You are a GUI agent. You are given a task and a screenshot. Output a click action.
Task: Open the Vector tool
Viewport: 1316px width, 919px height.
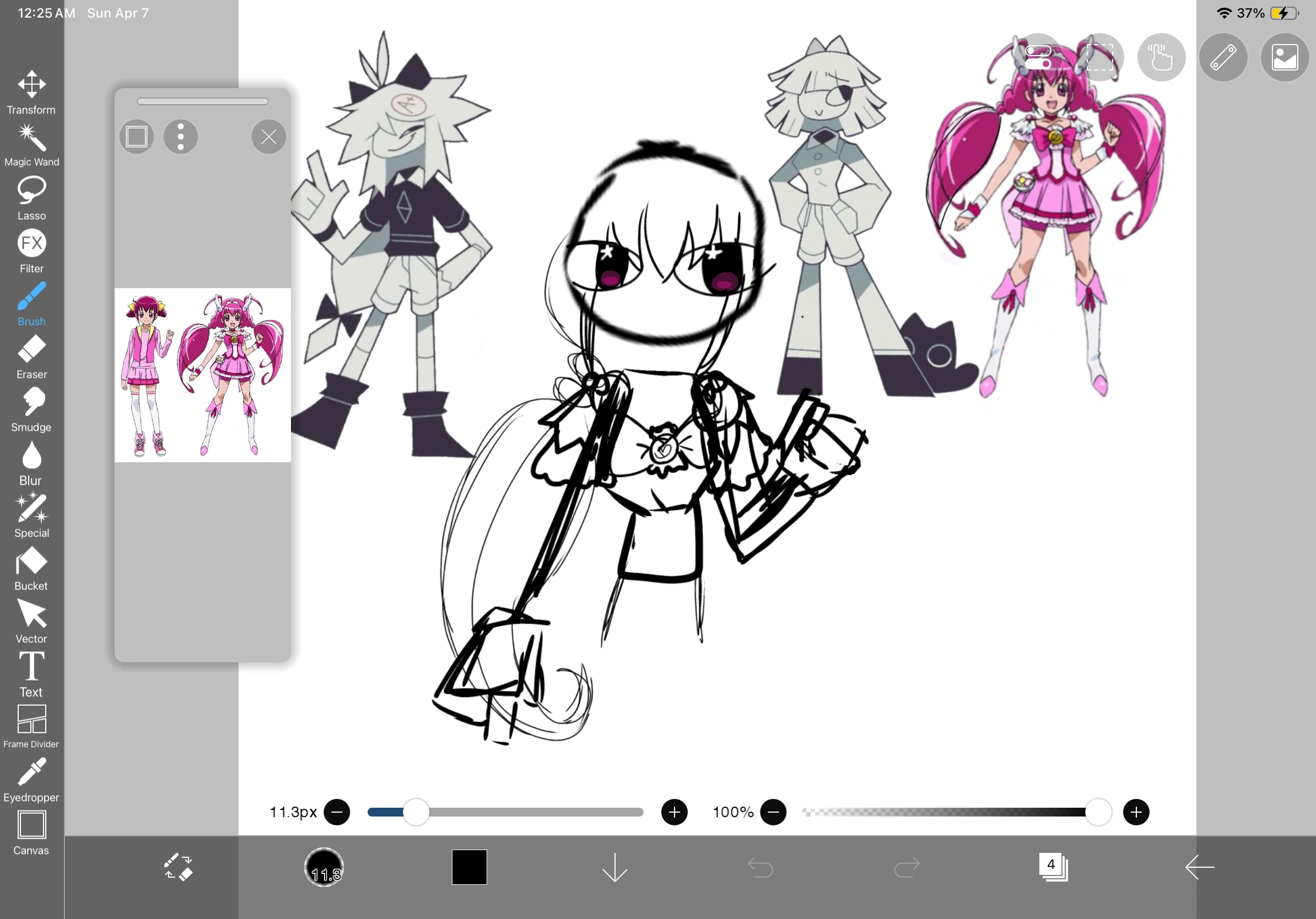(x=31, y=620)
